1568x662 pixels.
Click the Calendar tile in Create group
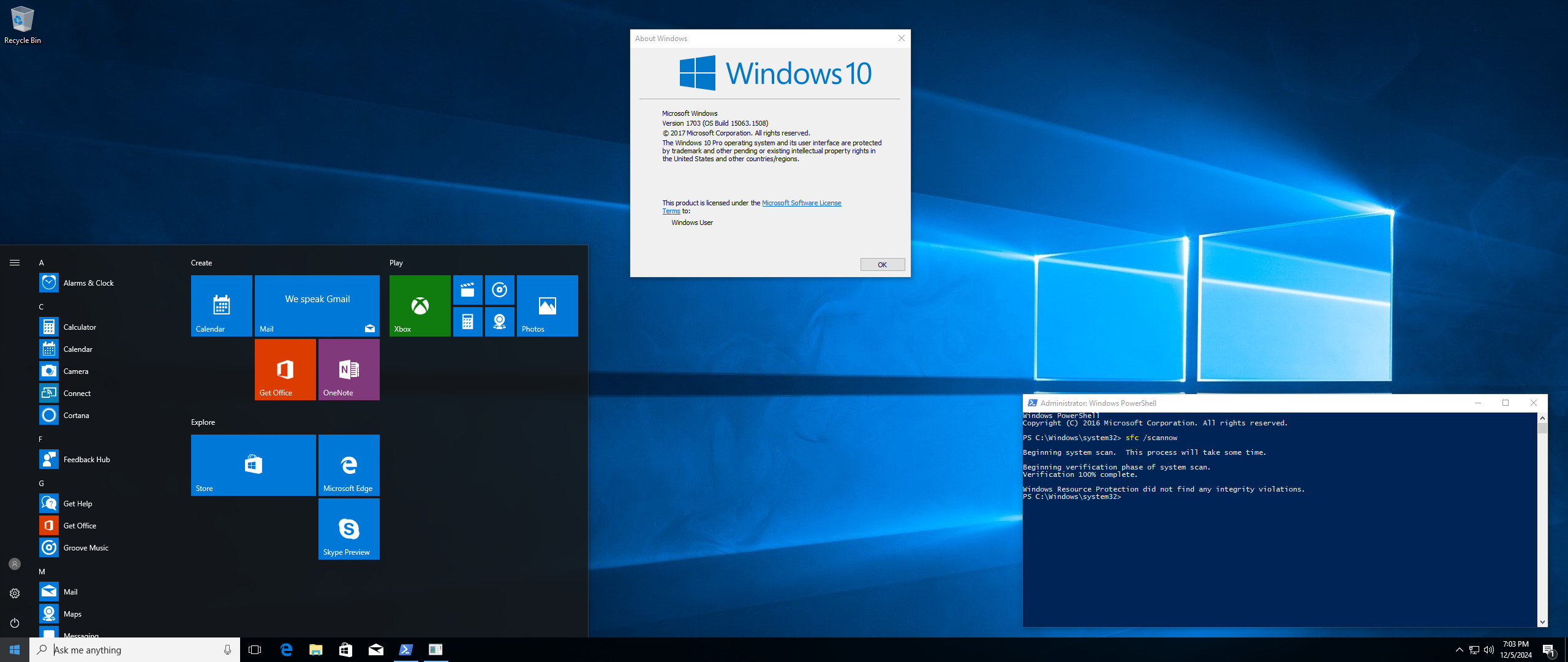pyautogui.click(x=222, y=306)
